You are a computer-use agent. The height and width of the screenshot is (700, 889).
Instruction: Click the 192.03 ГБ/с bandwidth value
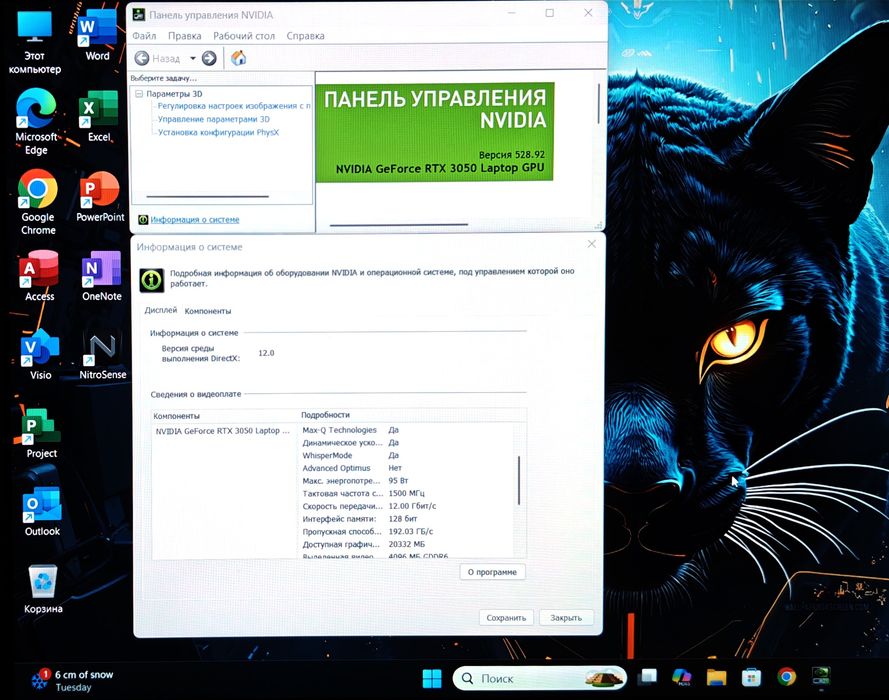[410, 531]
